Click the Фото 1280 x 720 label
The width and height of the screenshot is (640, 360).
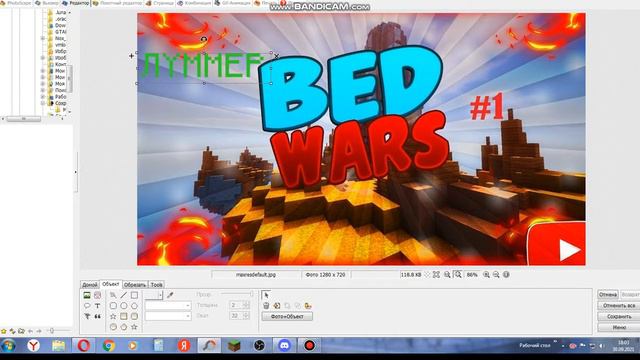point(325,275)
